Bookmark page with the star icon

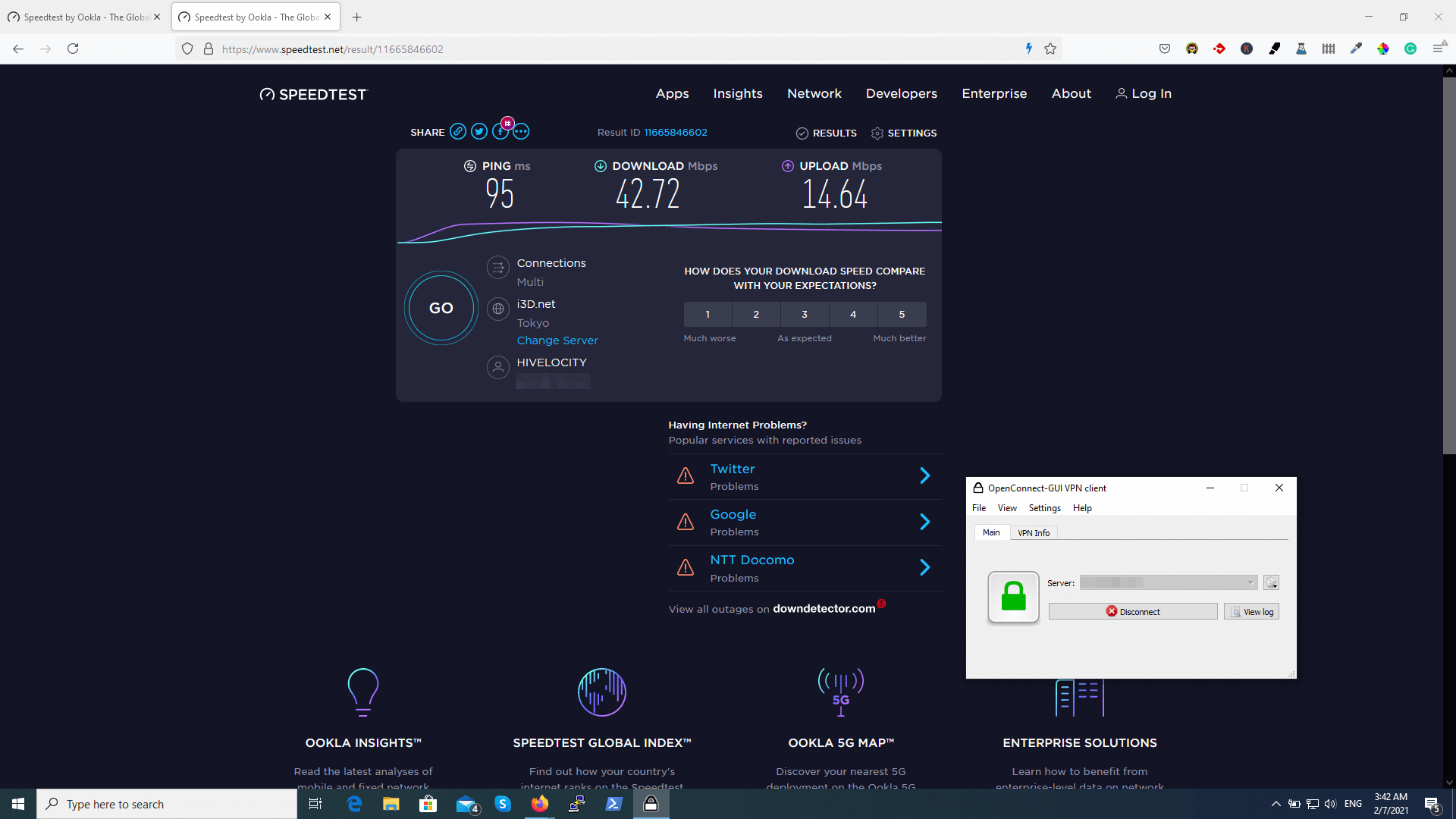tap(1050, 49)
